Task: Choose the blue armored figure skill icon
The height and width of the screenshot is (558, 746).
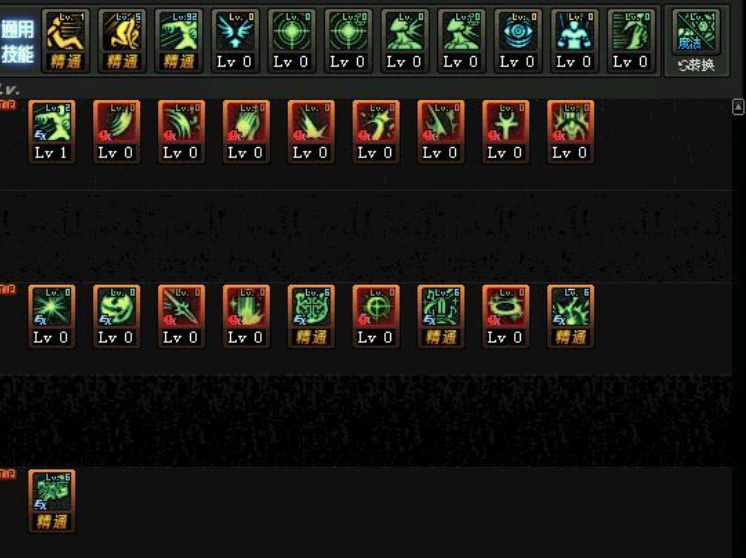Action: coord(575,40)
